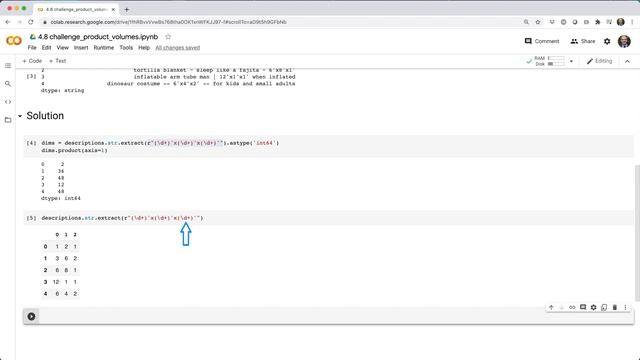Delete the cell with the trash icon
Screen dimensions: 640x360
(615, 307)
